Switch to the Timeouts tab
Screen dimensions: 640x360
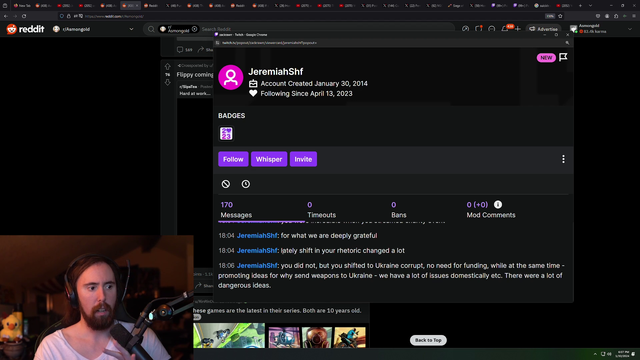322,210
